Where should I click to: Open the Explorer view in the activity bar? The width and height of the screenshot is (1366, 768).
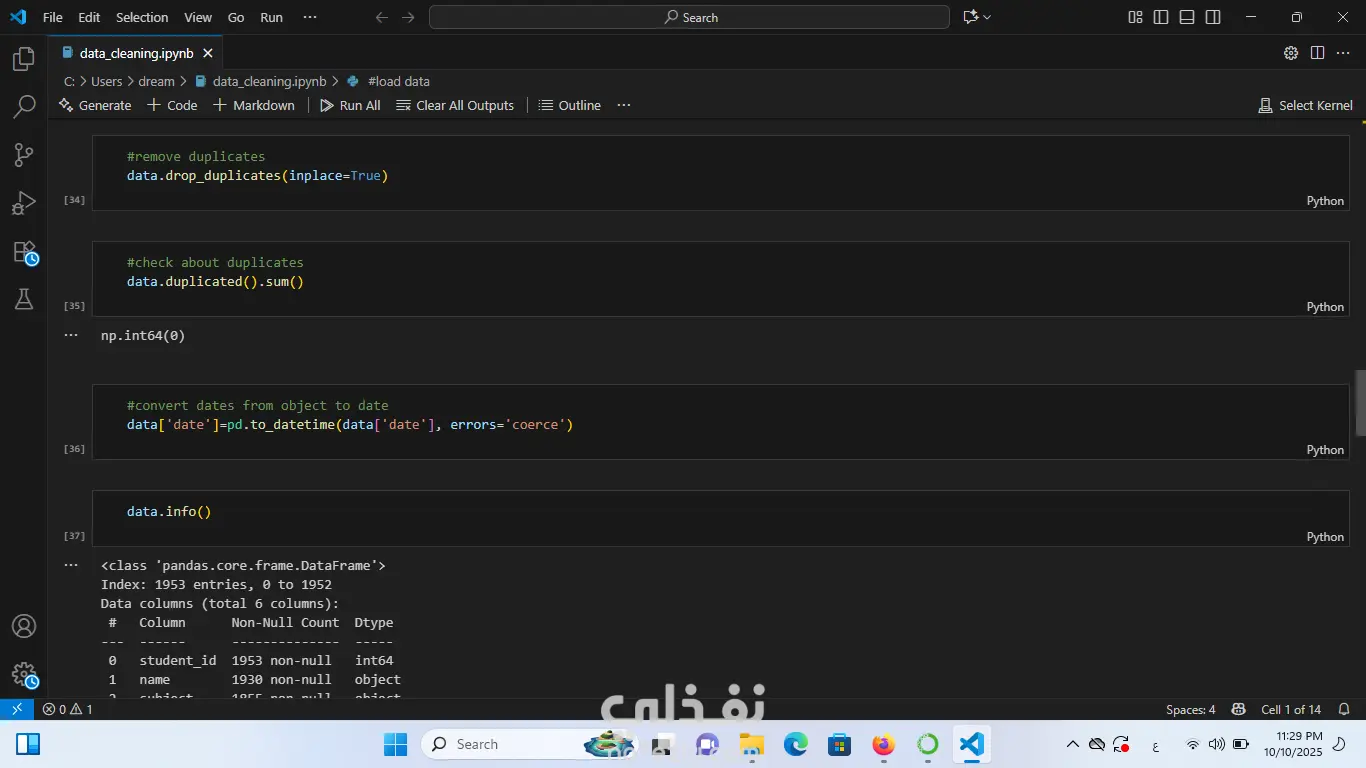coord(24,59)
